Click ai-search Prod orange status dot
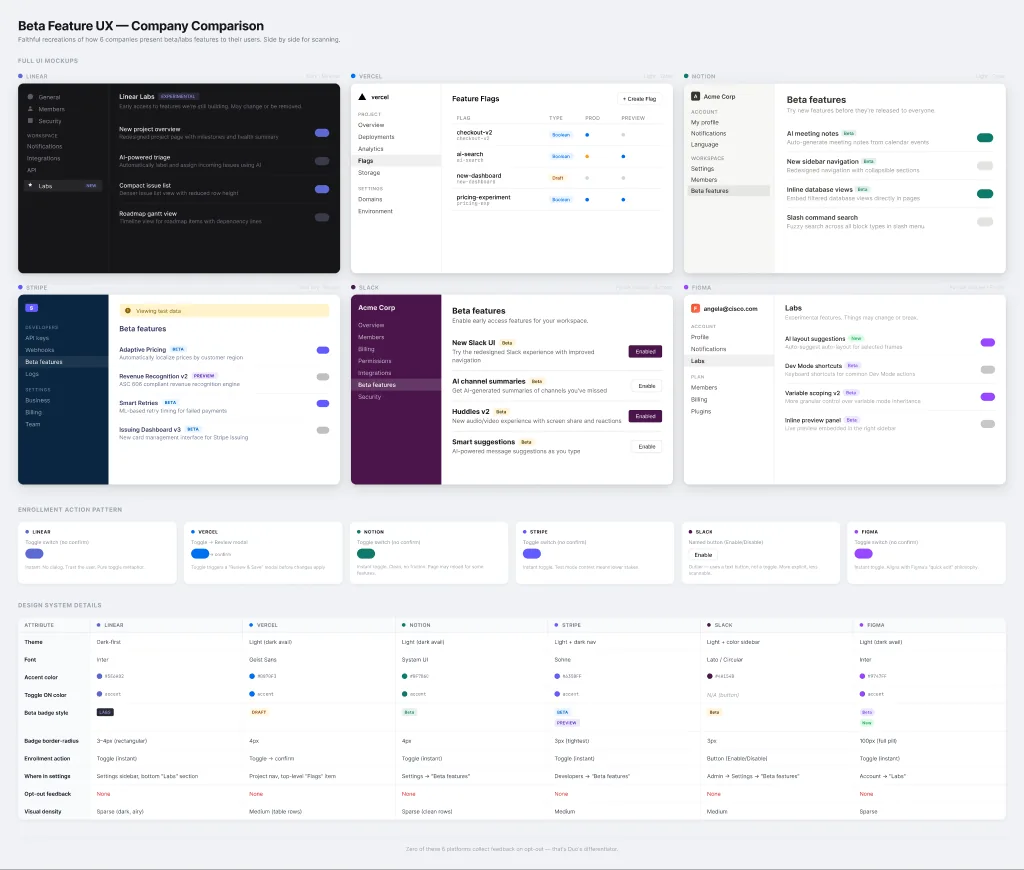 point(587,156)
